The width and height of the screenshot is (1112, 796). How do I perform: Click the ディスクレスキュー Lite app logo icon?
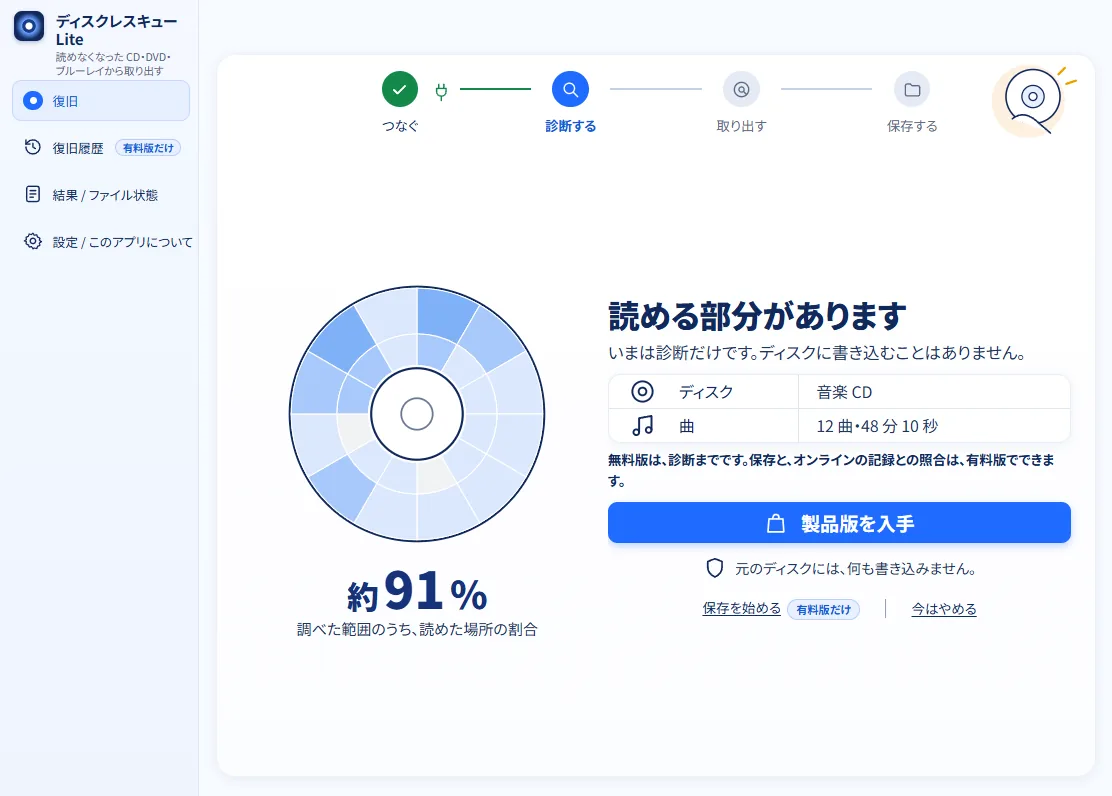click(x=29, y=26)
